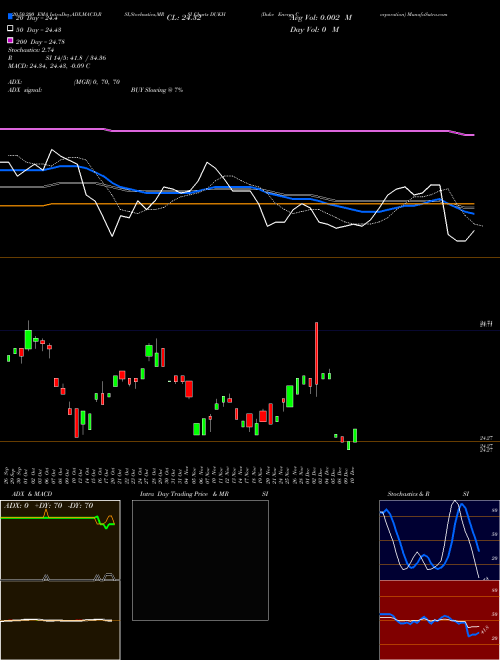Open the MACD chart panel below ADX

pyautogui.click(x=60, y=620)
